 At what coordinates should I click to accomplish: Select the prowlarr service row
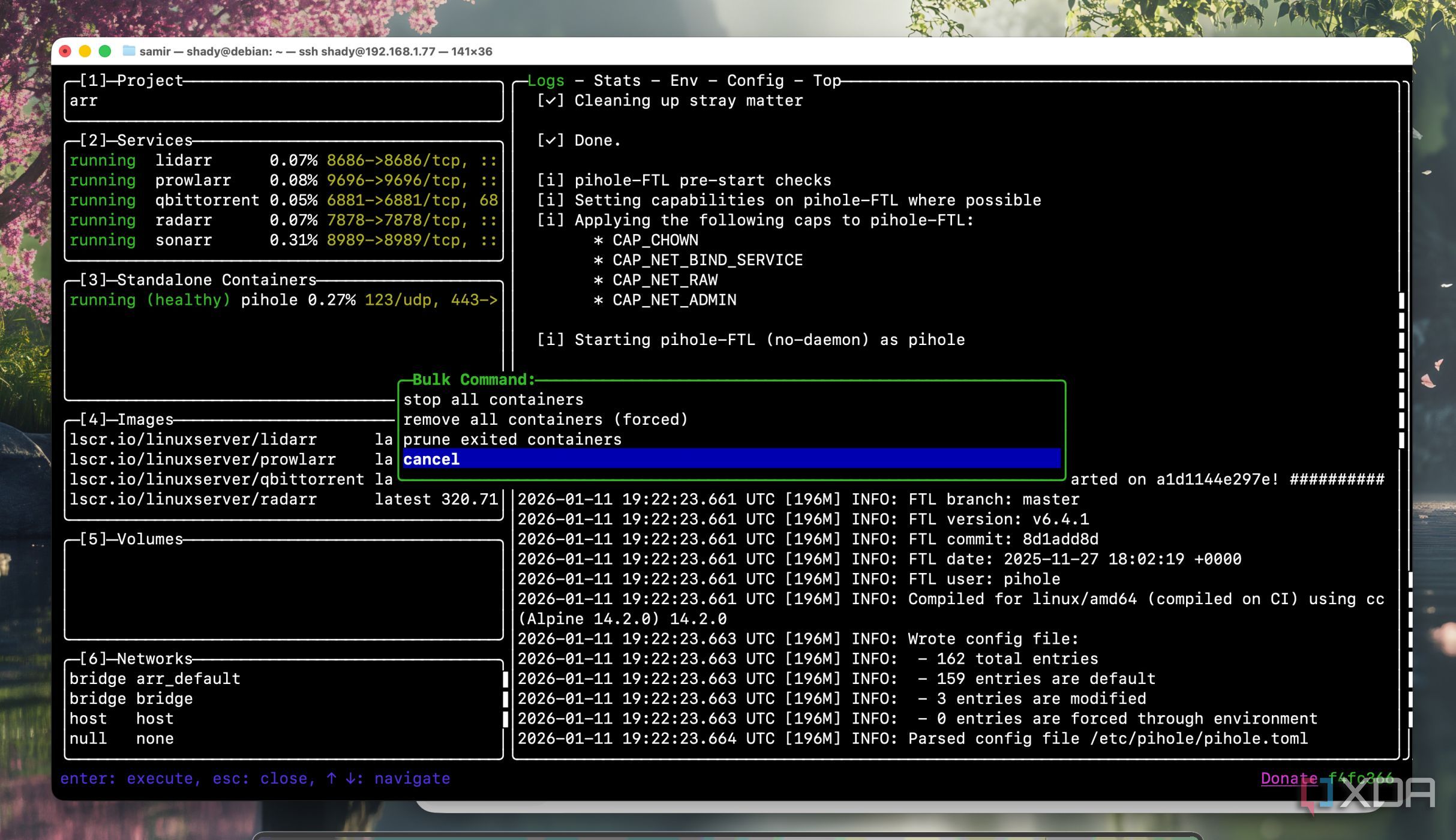(283, 180)
